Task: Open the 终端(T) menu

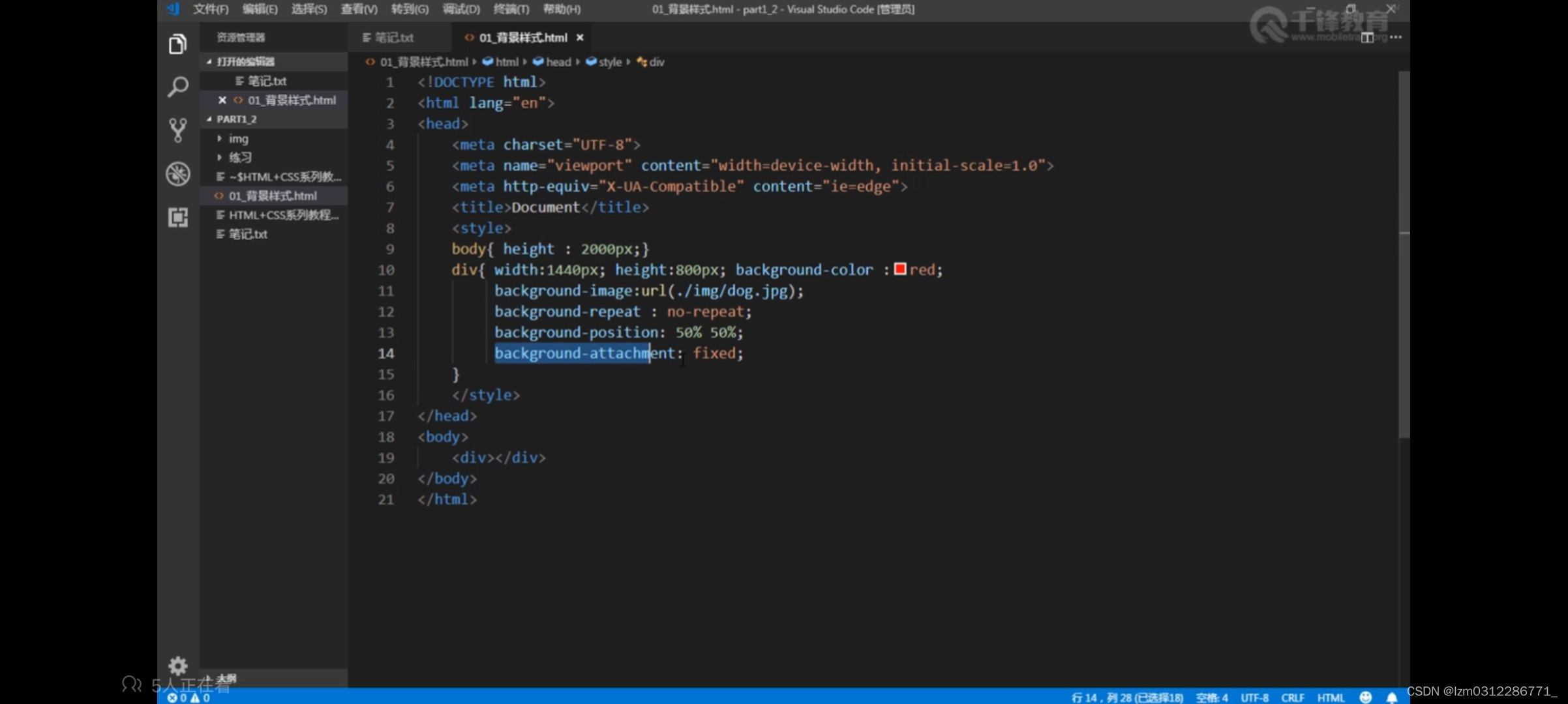Action: coord(511,9)
